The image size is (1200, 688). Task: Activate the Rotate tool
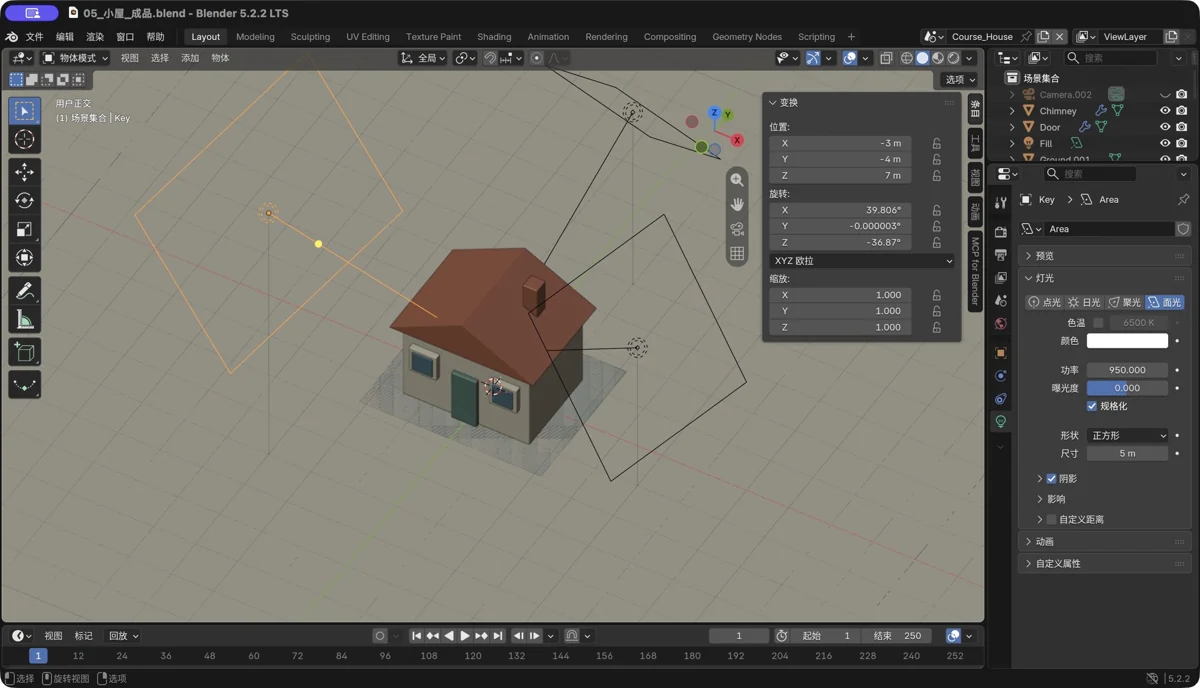click(x=24, y=201)
